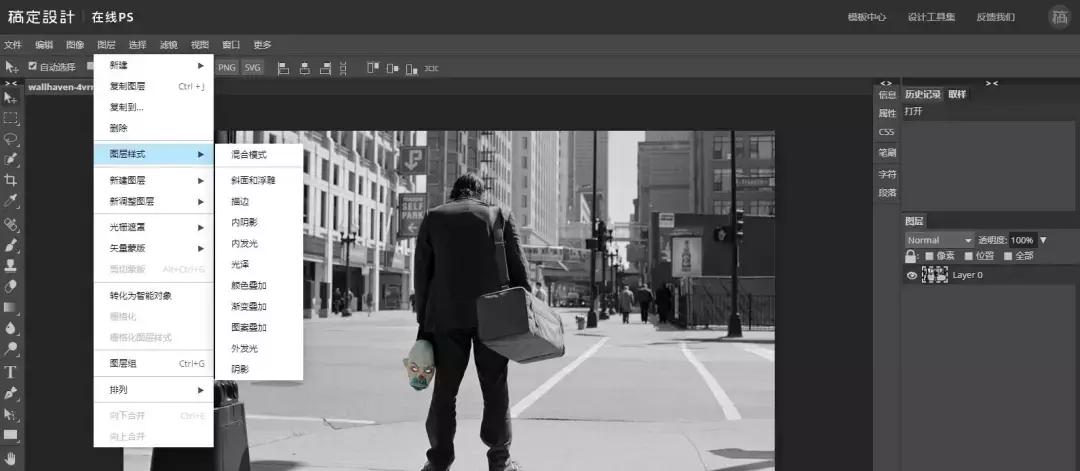Select the Rectangular Marquee tool
Image resolution: width=1080 pixels, height=471 pixels.
tap(11, 118)
